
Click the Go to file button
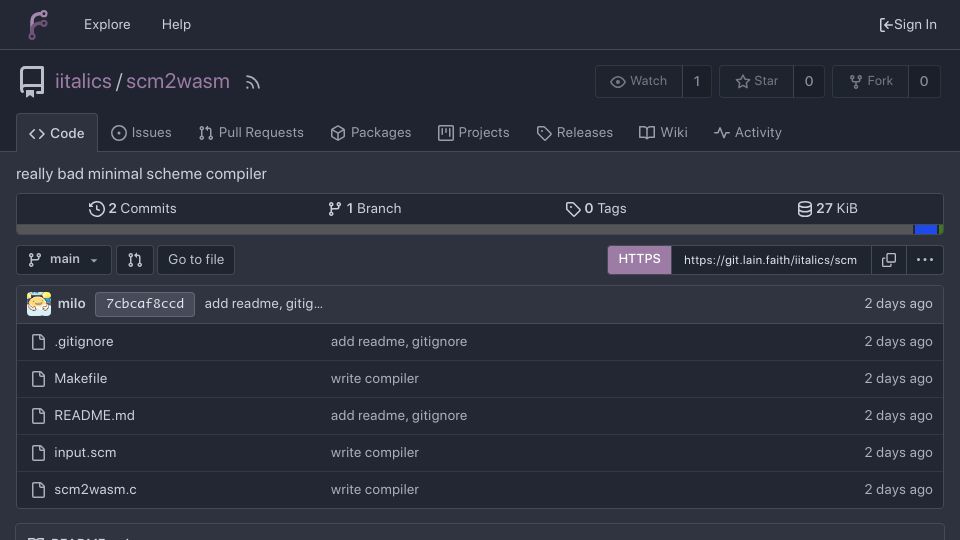(x=196, y=260)
